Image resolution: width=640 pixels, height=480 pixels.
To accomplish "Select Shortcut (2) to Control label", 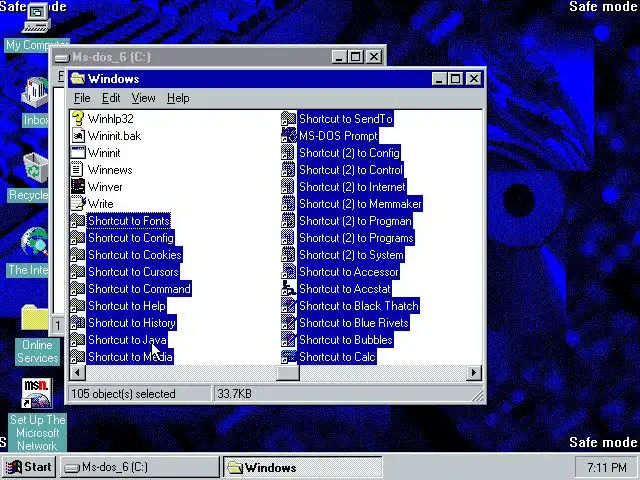I will point(351,170).
